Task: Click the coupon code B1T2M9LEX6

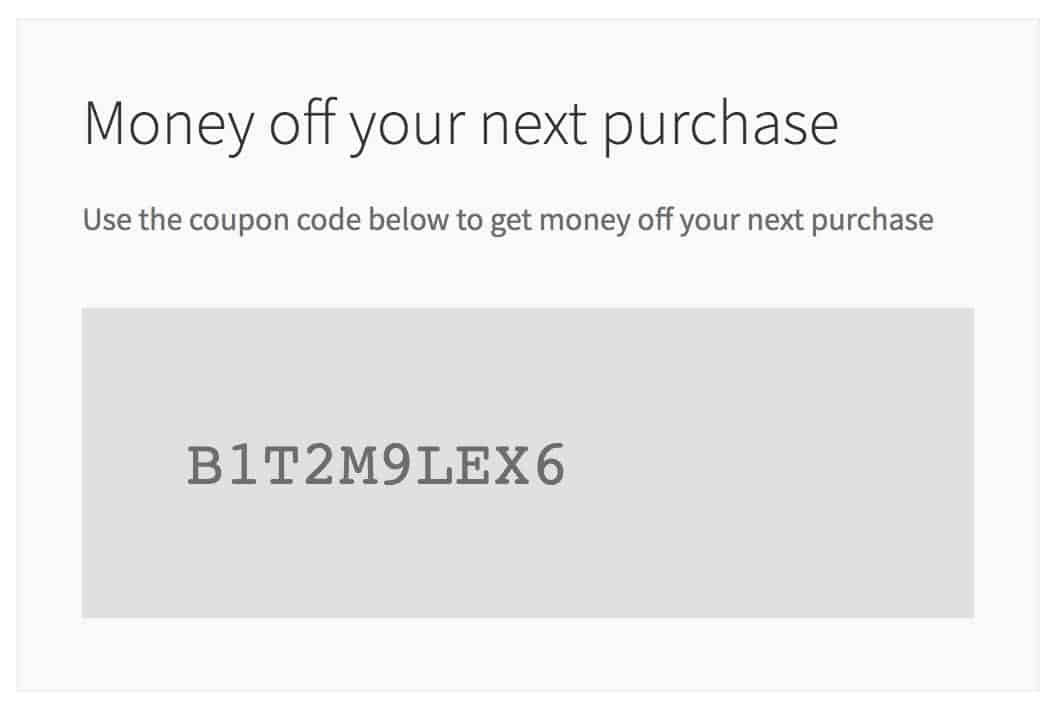Action: tap(376, 465)
